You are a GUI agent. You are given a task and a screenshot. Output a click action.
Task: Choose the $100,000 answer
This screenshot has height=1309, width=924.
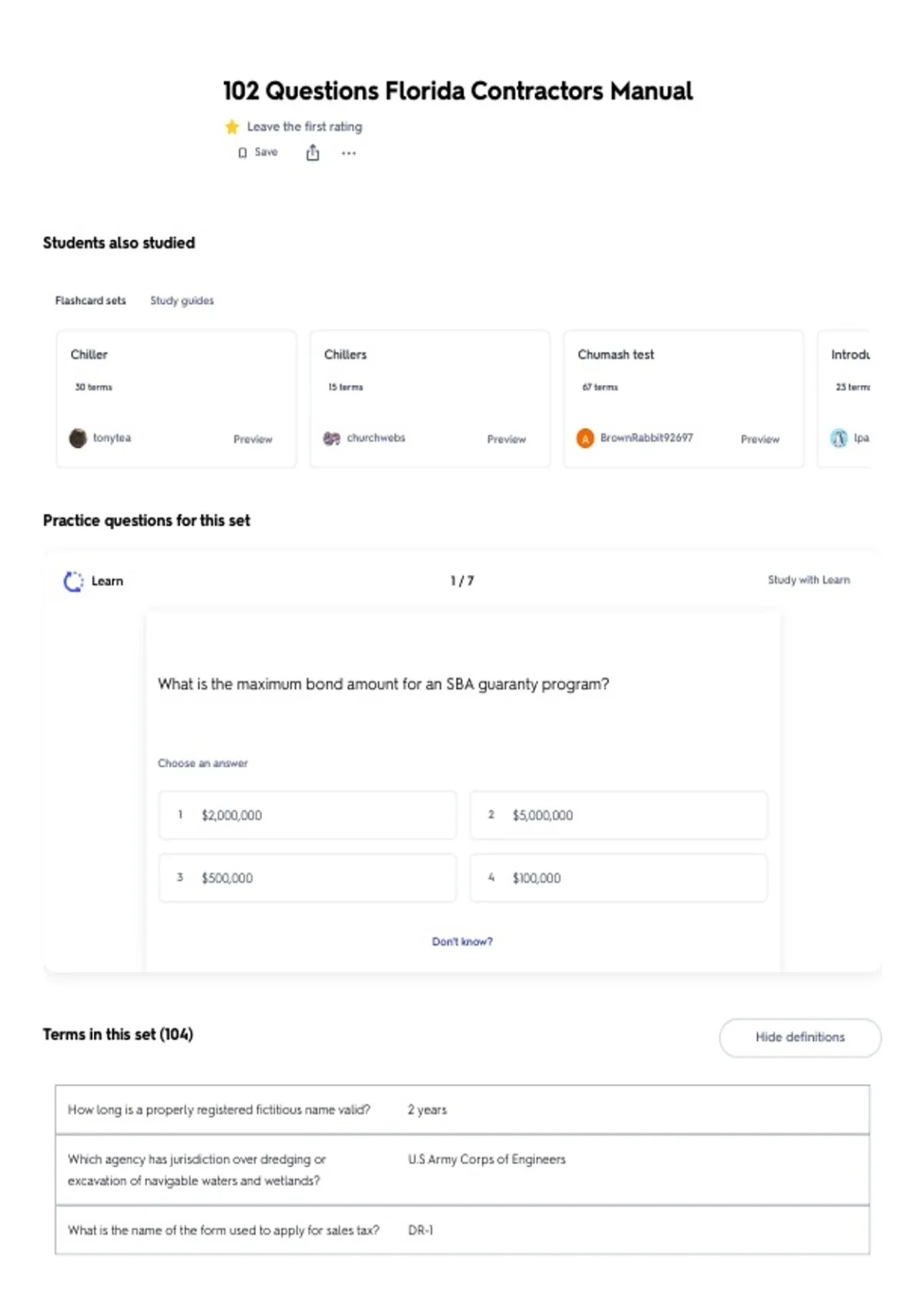(x=618, y=878)
